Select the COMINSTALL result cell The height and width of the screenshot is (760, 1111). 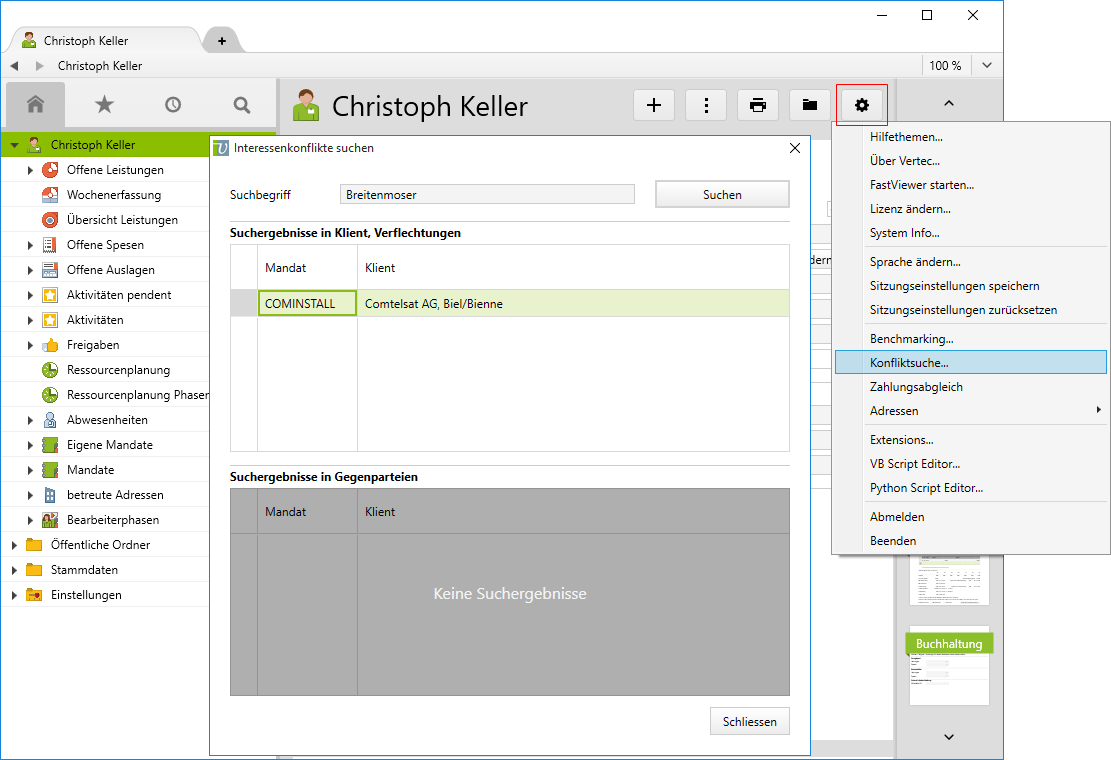(x=307, y=303)
